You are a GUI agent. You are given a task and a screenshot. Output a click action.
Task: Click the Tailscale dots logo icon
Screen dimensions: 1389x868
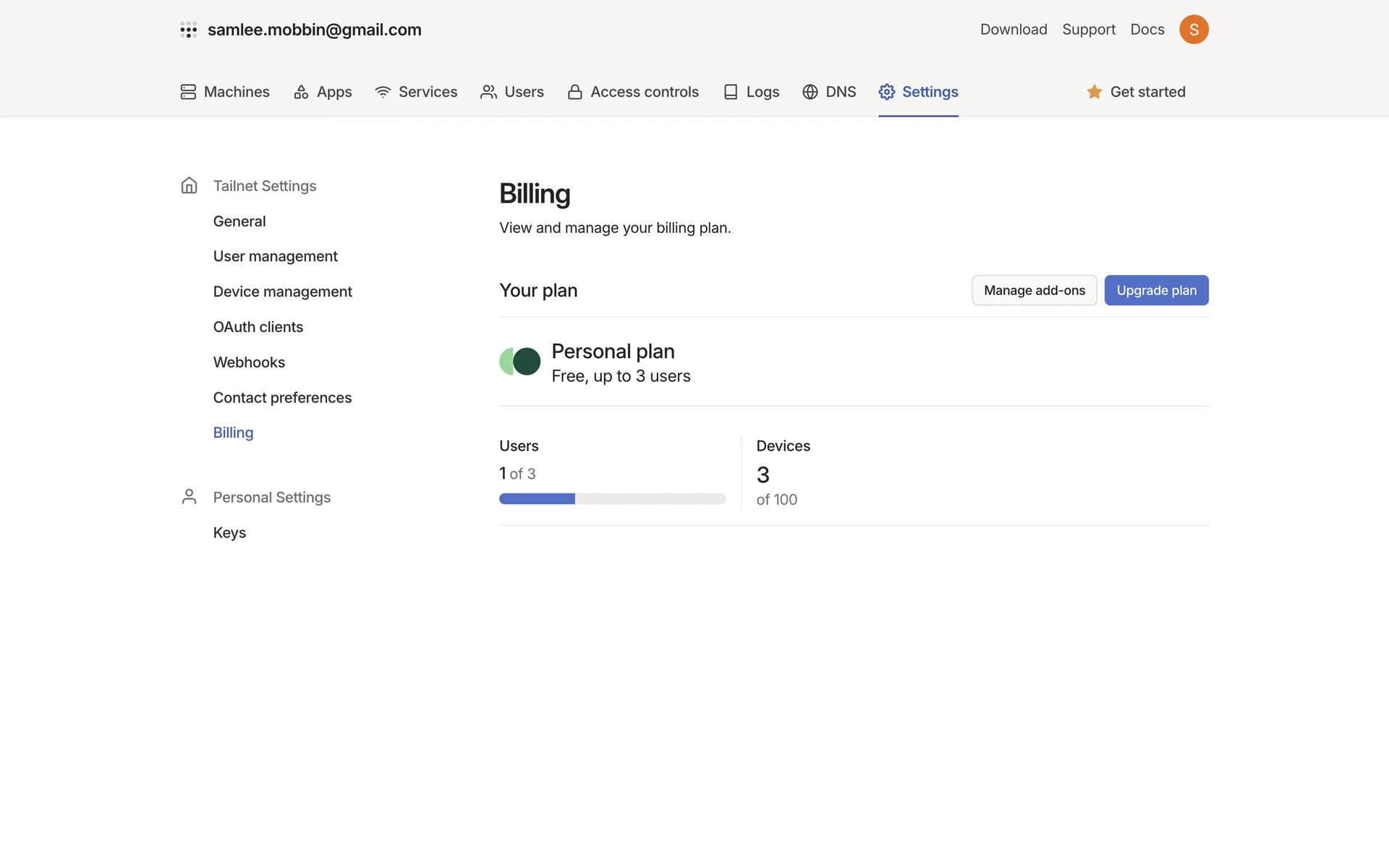(188, 30)
